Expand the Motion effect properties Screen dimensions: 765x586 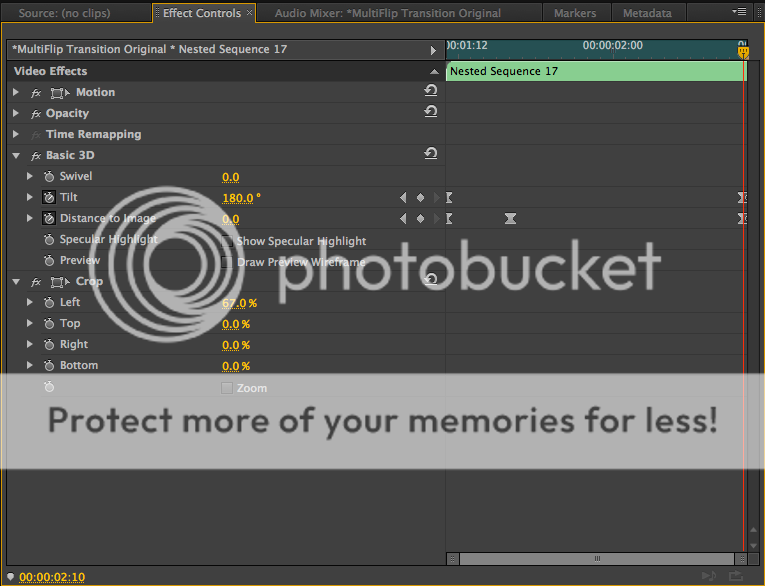16,92
